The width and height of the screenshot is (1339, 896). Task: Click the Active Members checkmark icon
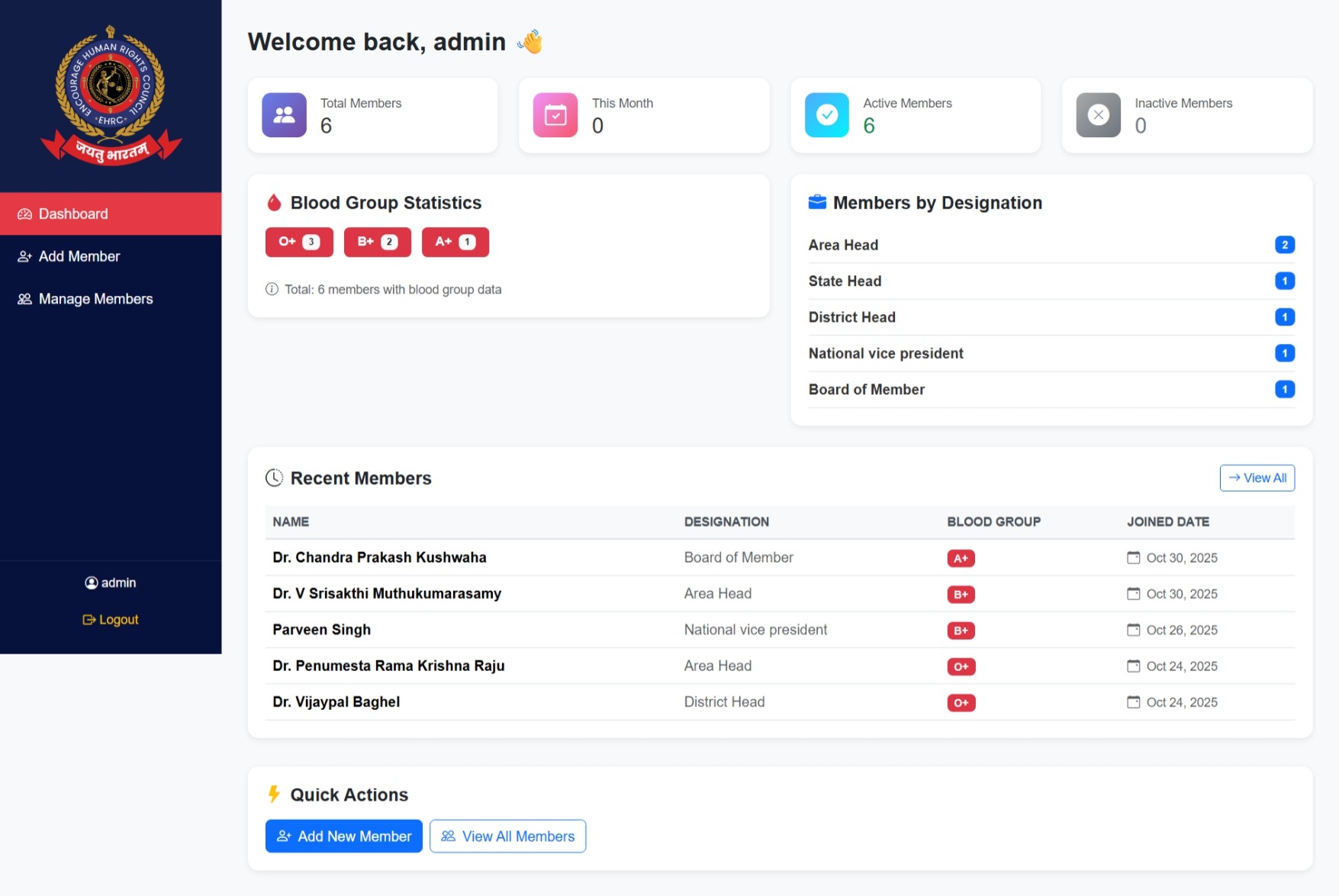point(826,115)
